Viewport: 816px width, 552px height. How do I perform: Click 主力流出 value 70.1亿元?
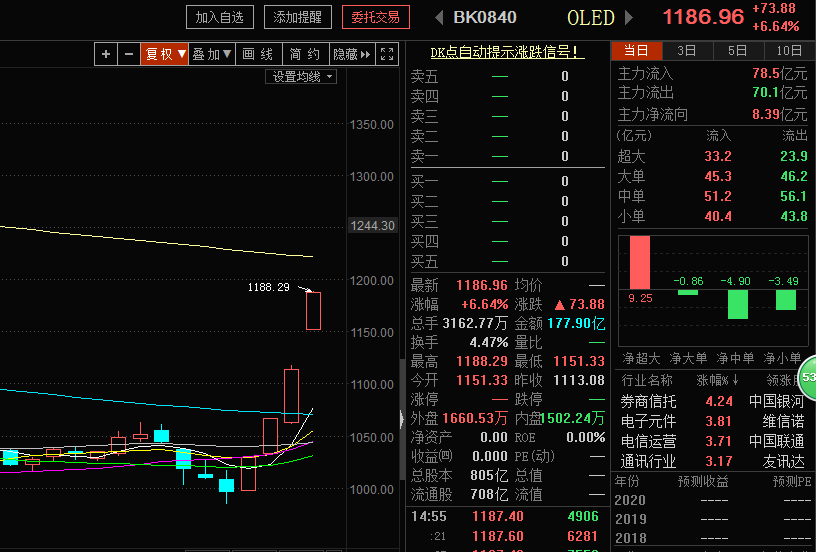tap(780, 93)
